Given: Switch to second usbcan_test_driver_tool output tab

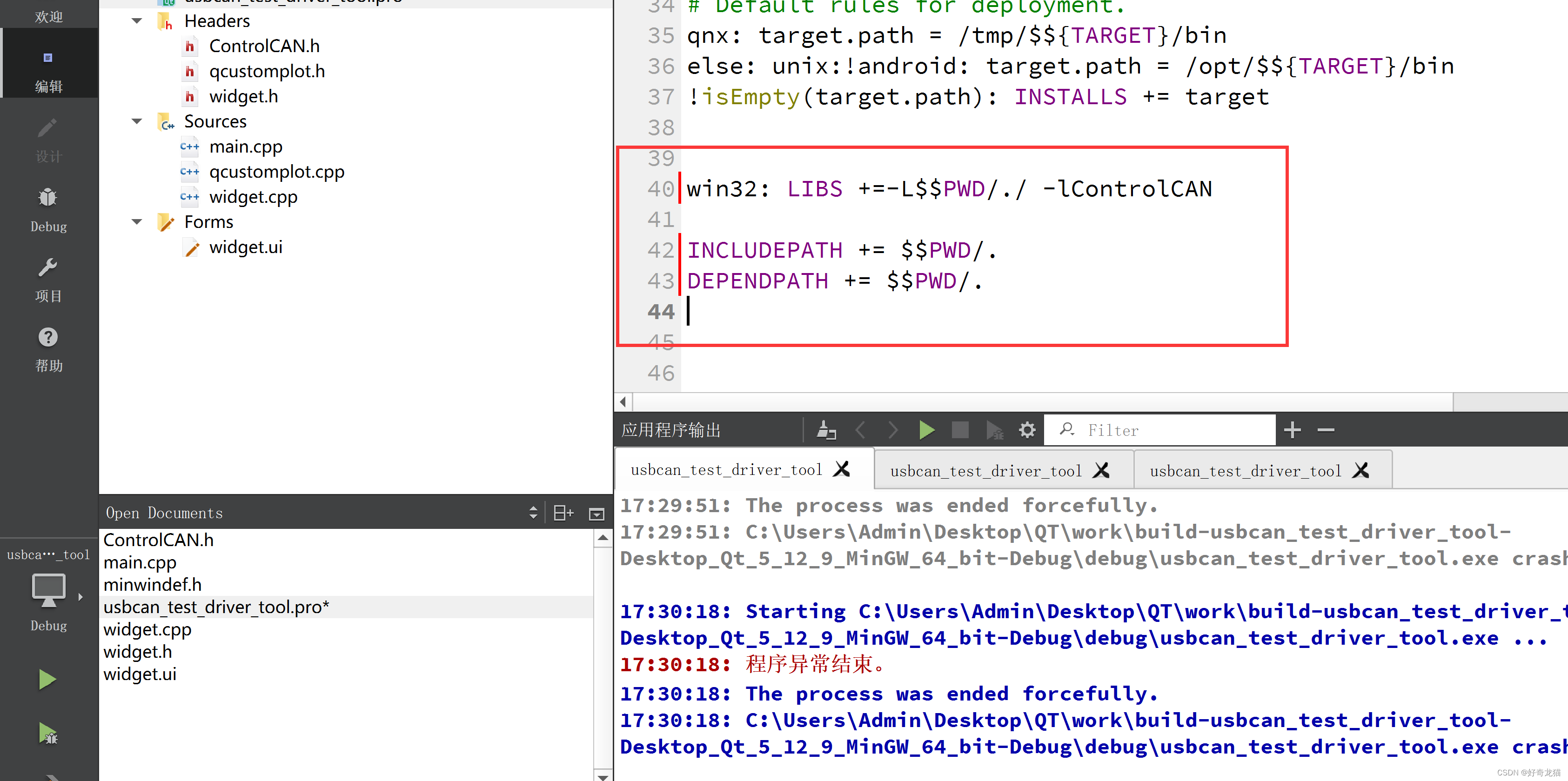Looking at the screenshot, I should click(x=985, y=471).
